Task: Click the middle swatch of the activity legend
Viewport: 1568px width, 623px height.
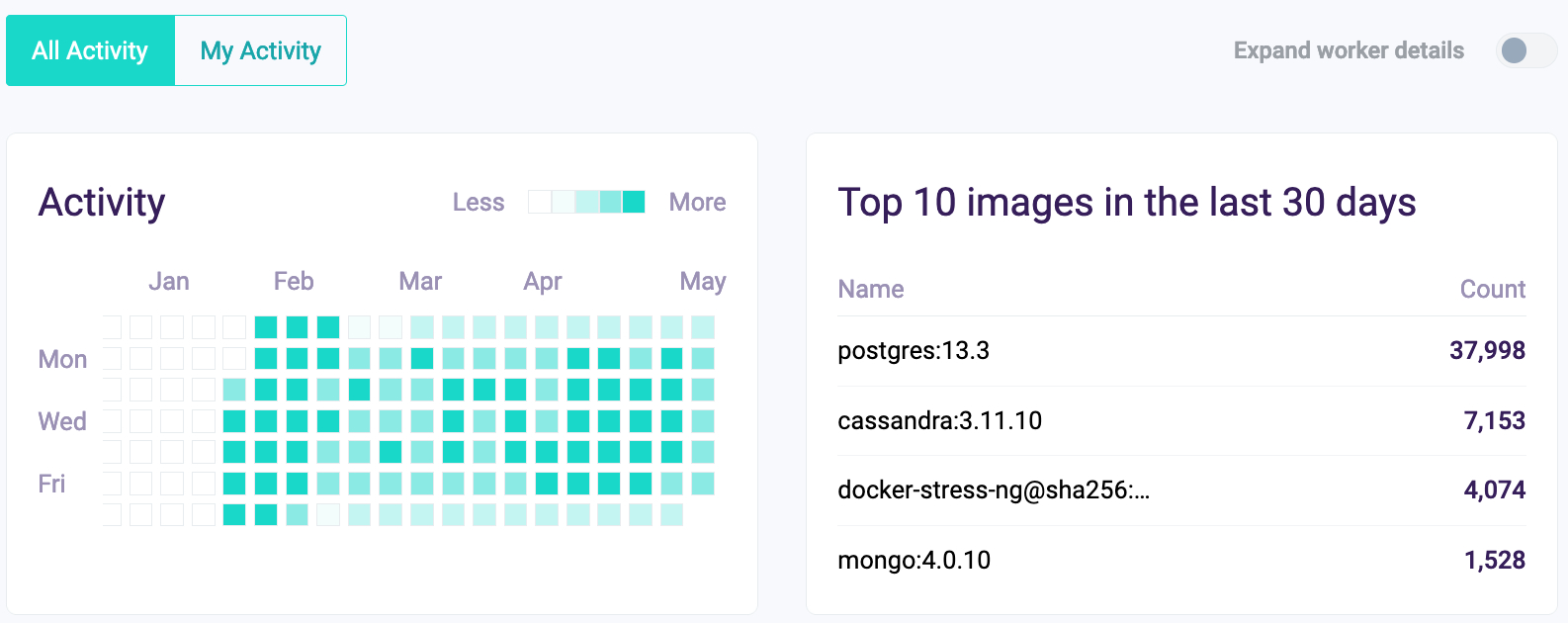Action: point(587,202)
